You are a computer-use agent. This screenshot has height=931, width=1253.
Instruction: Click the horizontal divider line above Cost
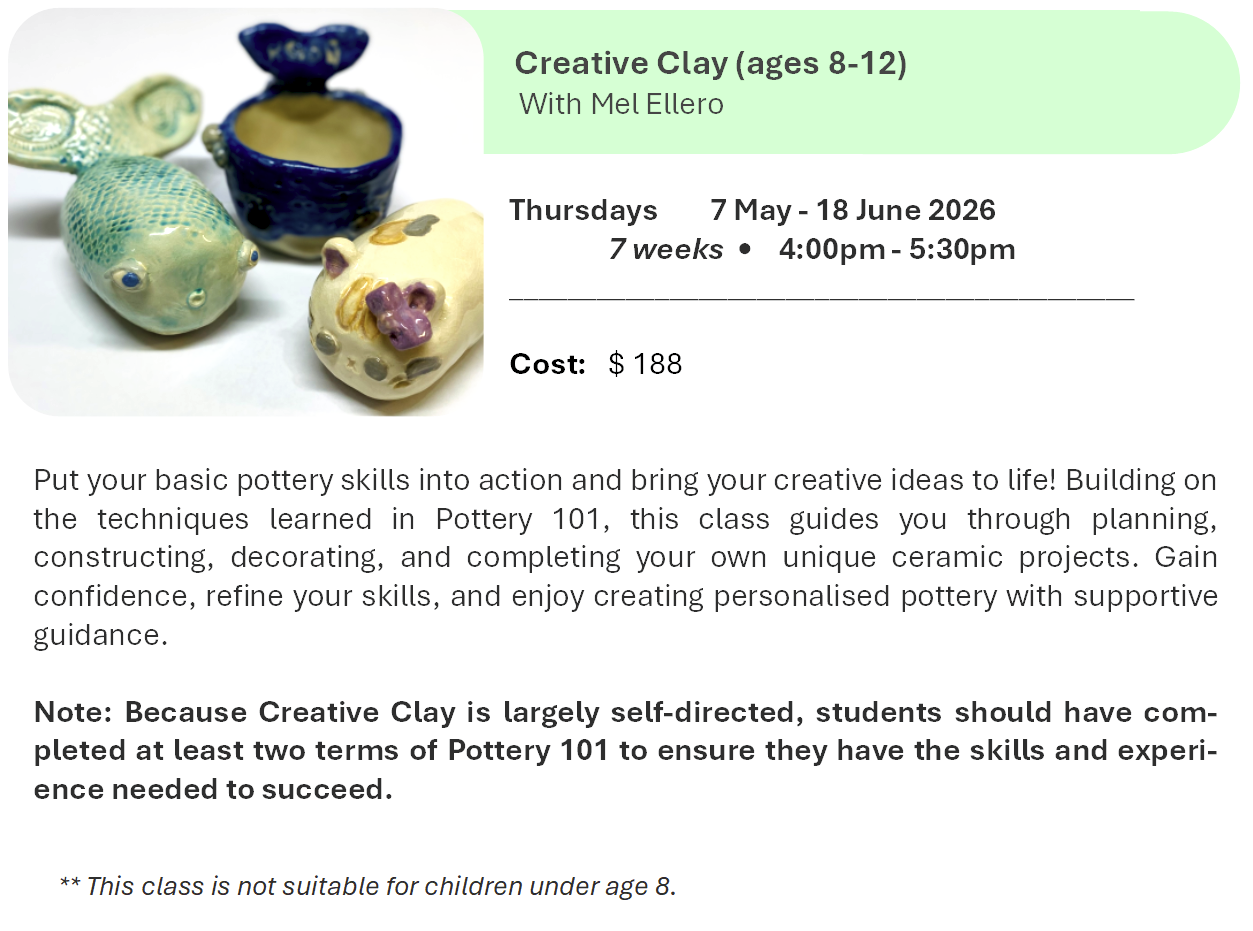coord(820,297)
